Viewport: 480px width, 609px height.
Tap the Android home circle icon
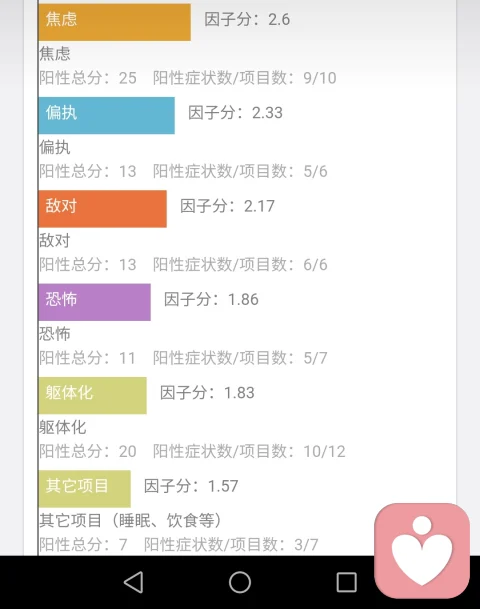(x=240, y=582)
